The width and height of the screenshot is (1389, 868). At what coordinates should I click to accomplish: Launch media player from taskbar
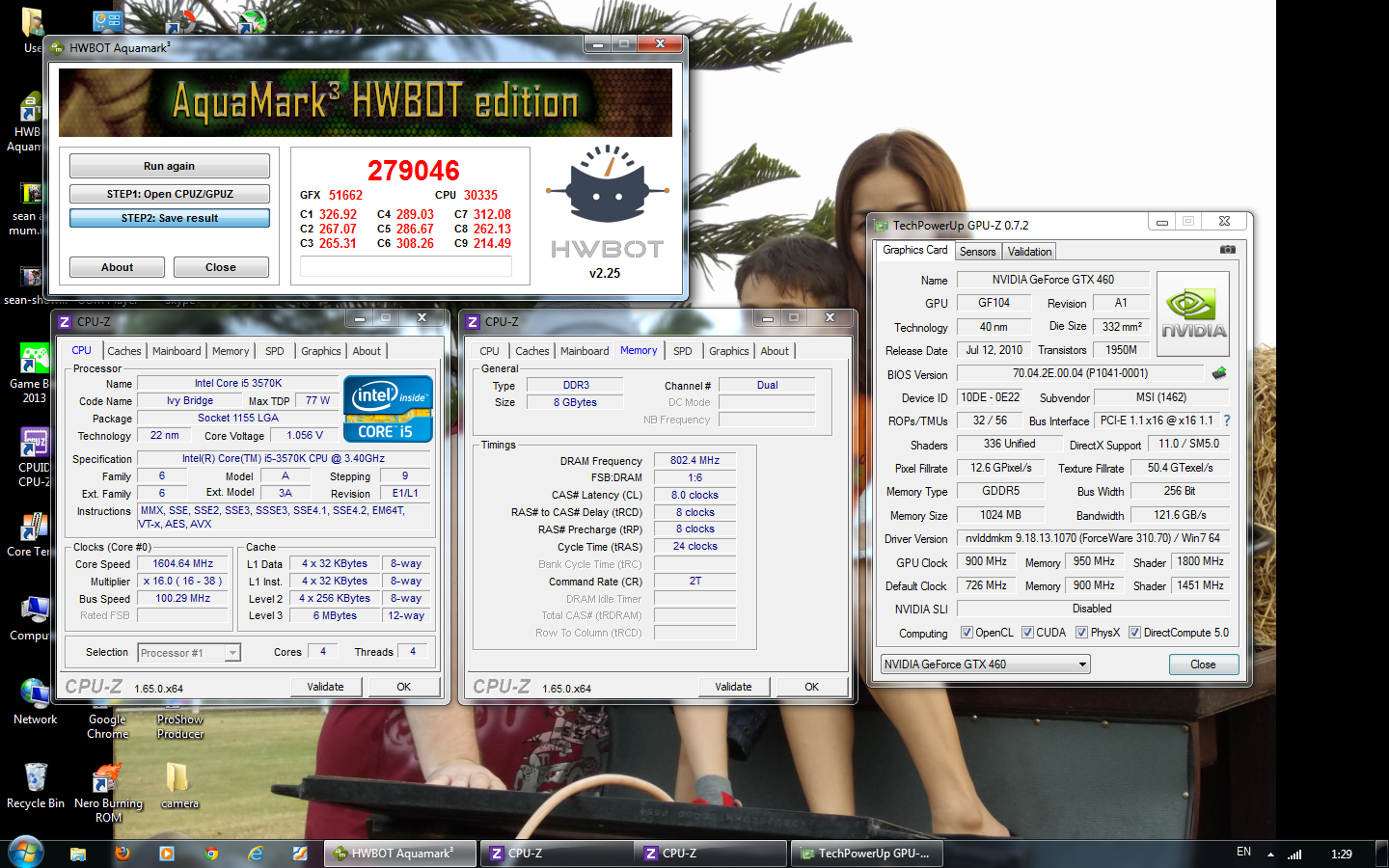pyautogui.click(x=167, y=854)
